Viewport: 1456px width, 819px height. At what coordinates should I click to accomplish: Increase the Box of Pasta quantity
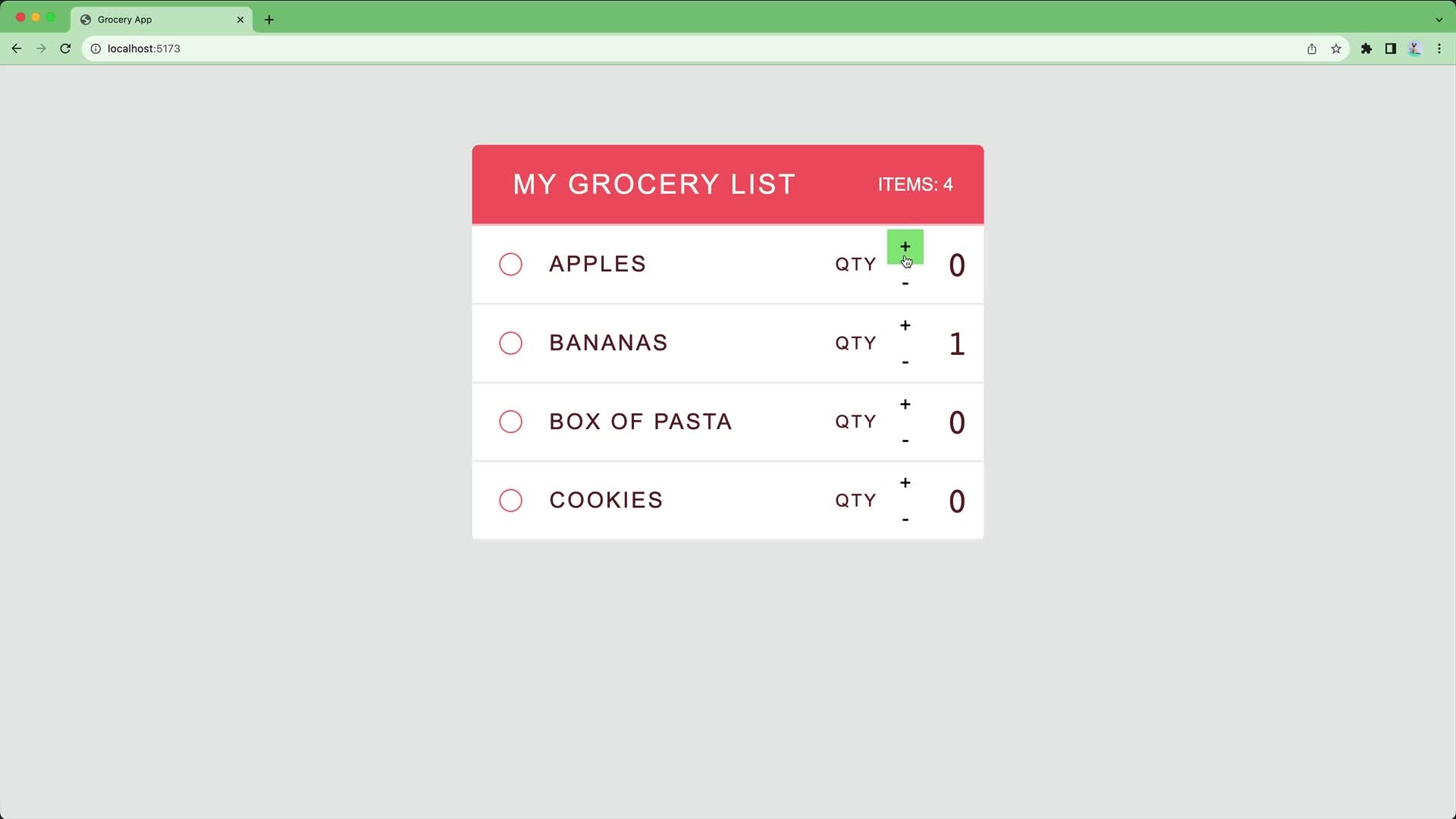(905, 404)
